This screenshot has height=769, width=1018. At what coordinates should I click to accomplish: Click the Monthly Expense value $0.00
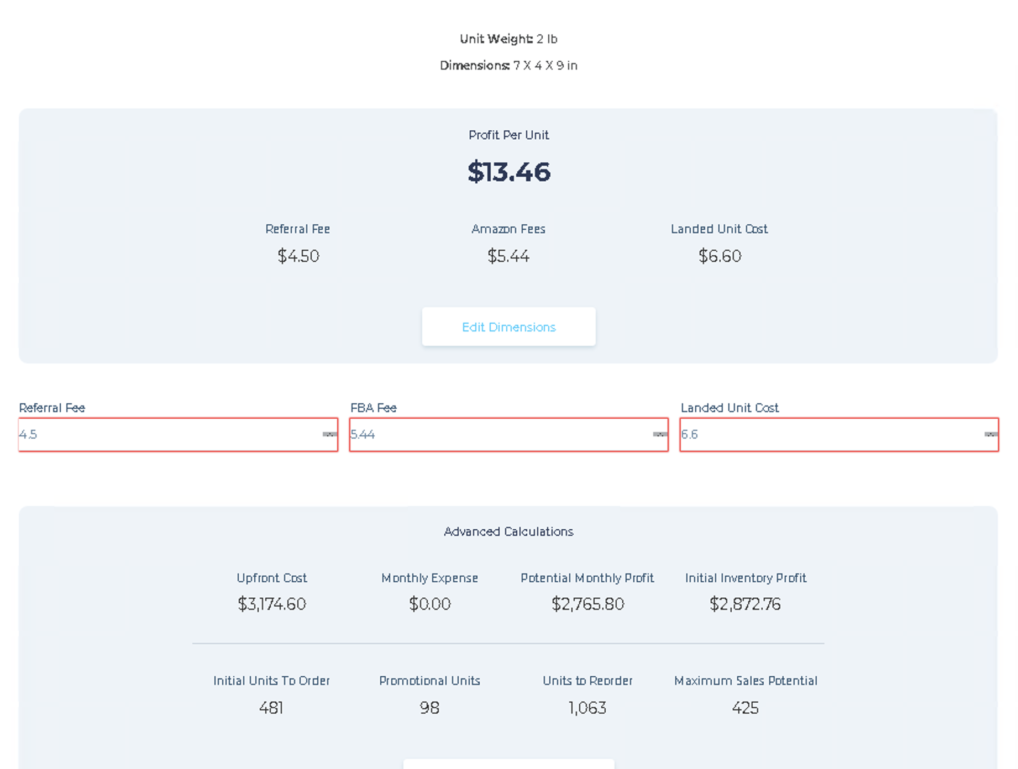pos(429,604)
